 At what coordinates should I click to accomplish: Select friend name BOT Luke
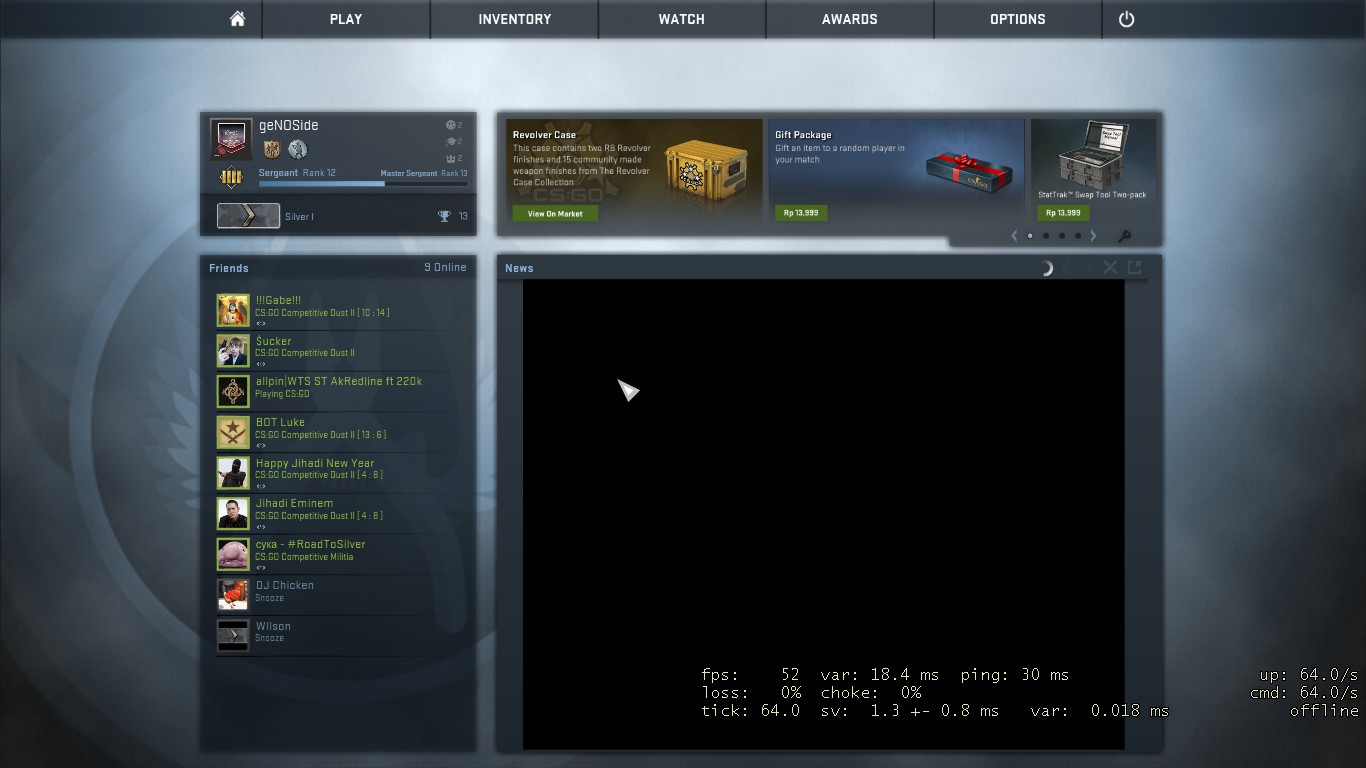point(280,422)
